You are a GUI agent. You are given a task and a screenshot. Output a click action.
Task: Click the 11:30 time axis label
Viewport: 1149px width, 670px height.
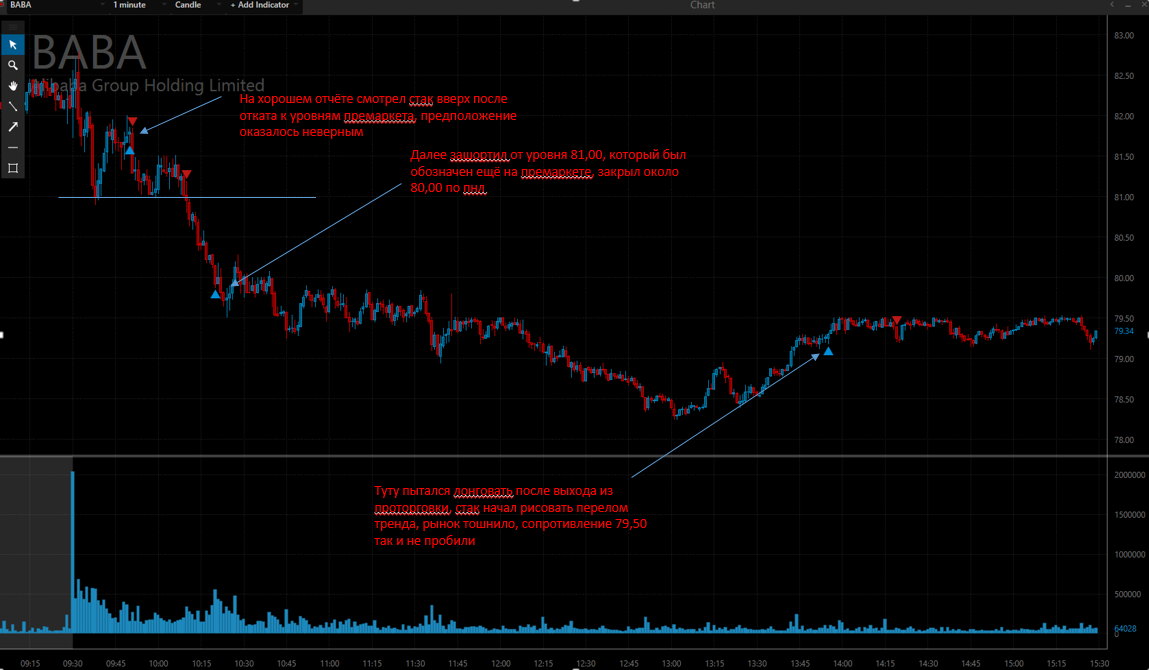point(415,663)
